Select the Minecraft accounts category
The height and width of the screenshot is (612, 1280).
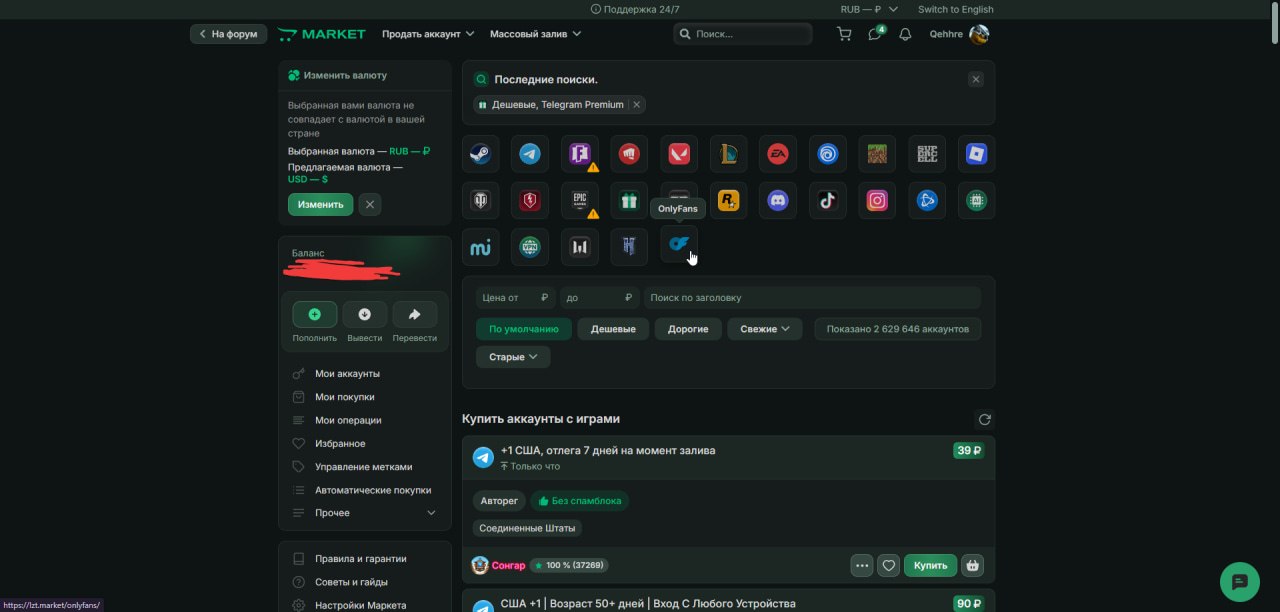pos(877,154)
